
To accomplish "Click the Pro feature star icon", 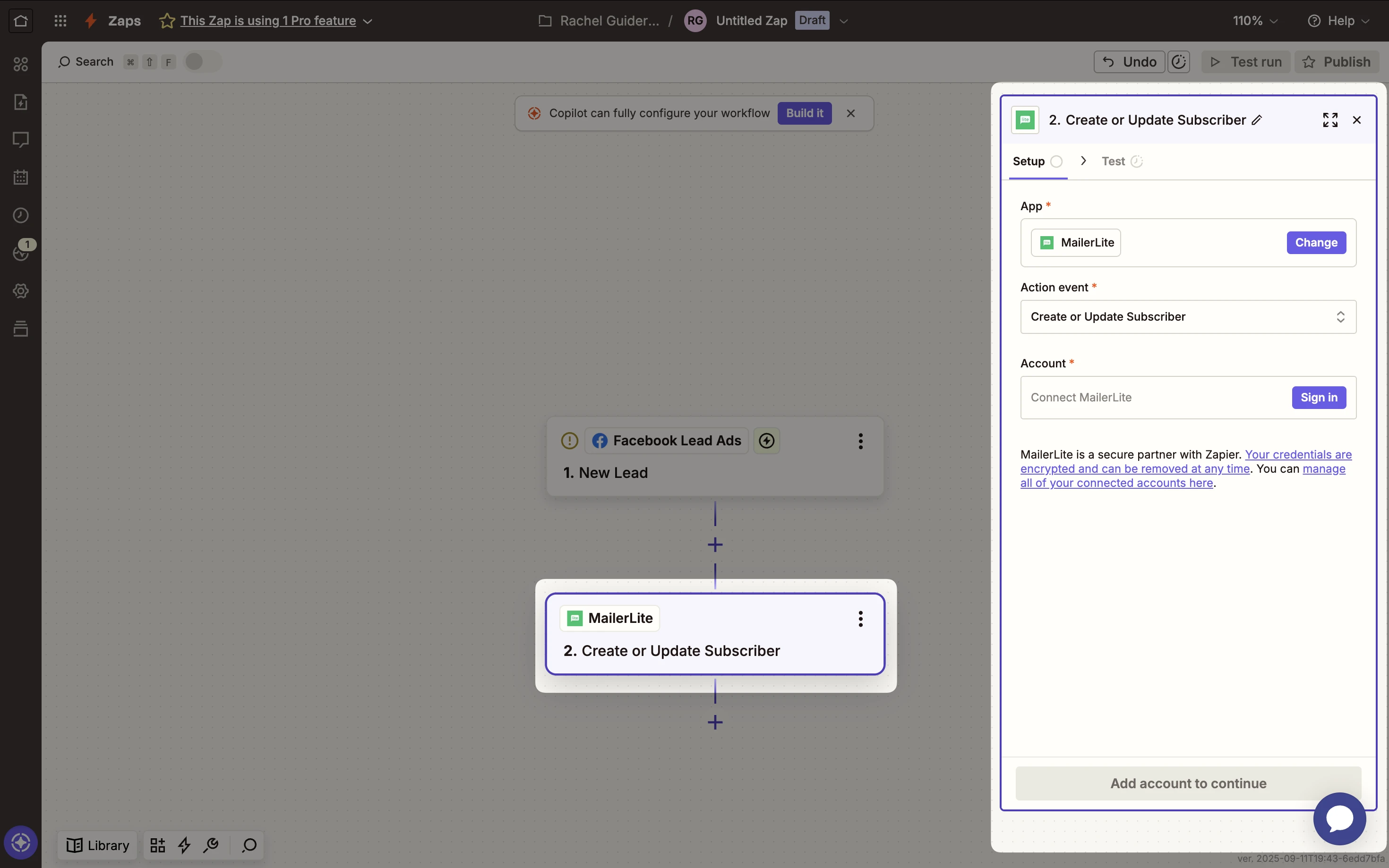I will 167,21.
